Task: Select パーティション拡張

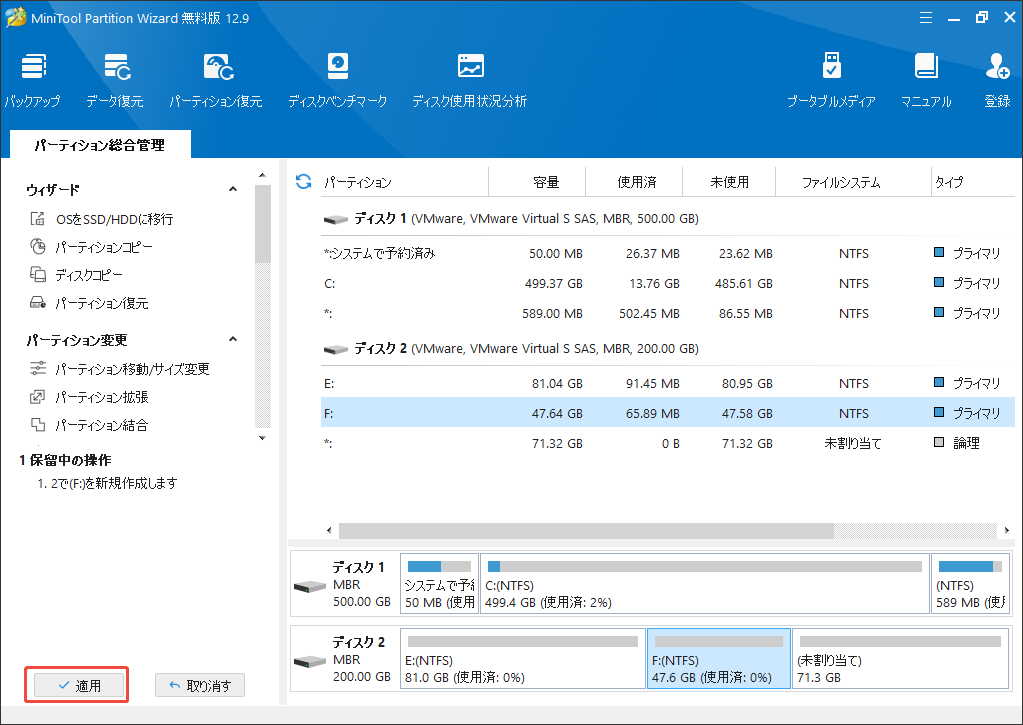Action: point(89,397)
